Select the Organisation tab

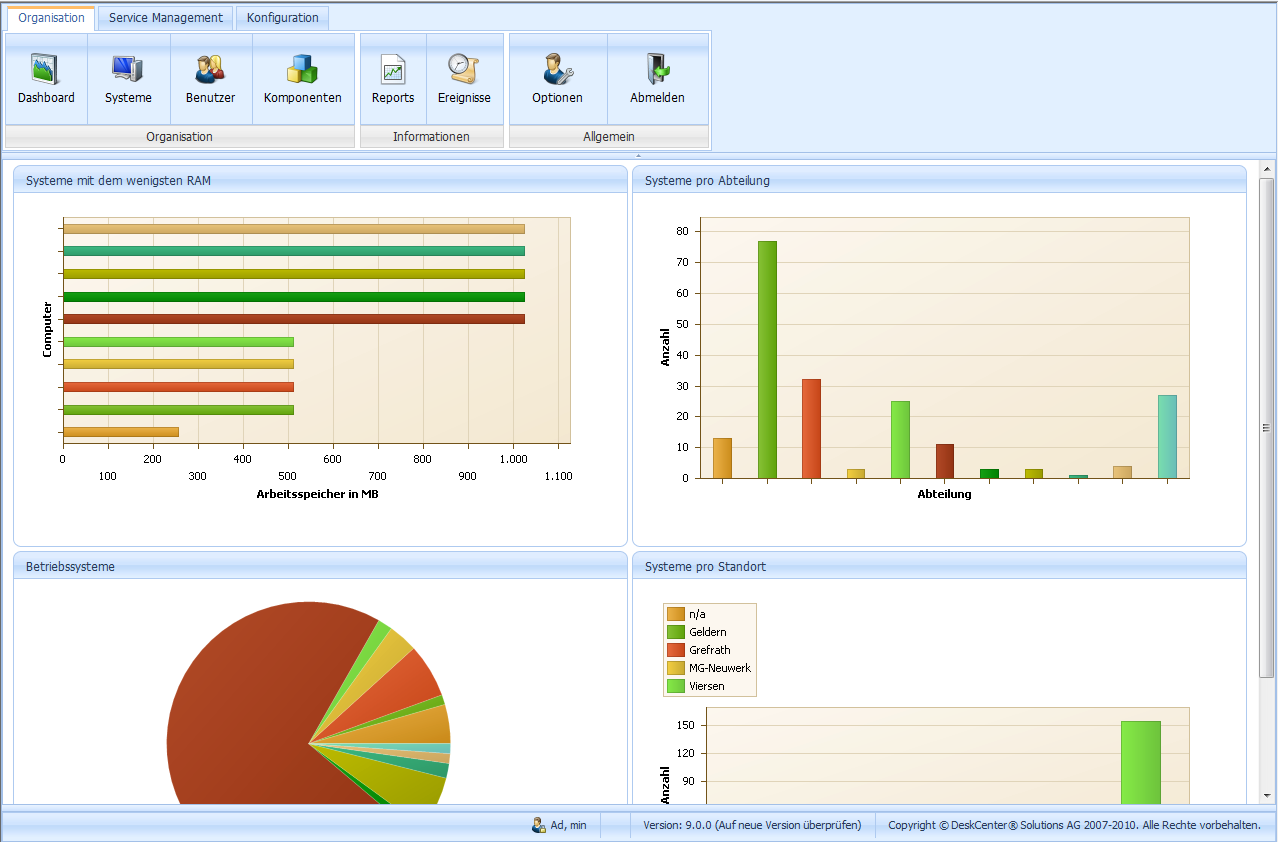point(51,18)
